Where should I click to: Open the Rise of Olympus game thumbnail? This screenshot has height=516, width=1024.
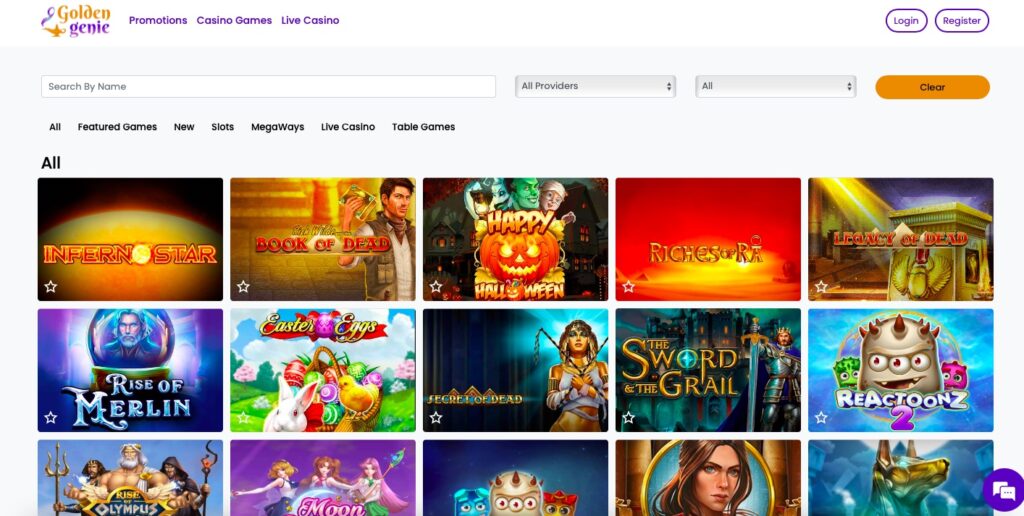click(x=130, y=477)
